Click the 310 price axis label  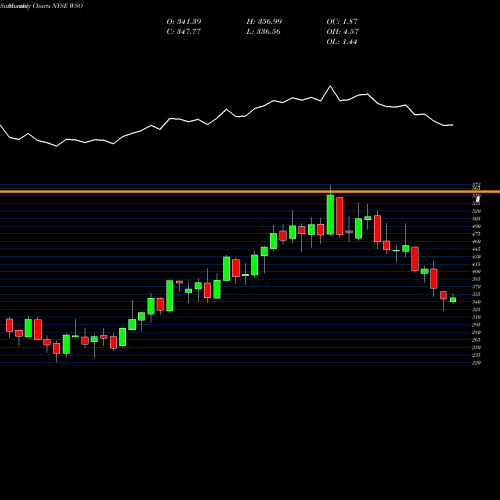pyautogui.click(x=477, y=317)
